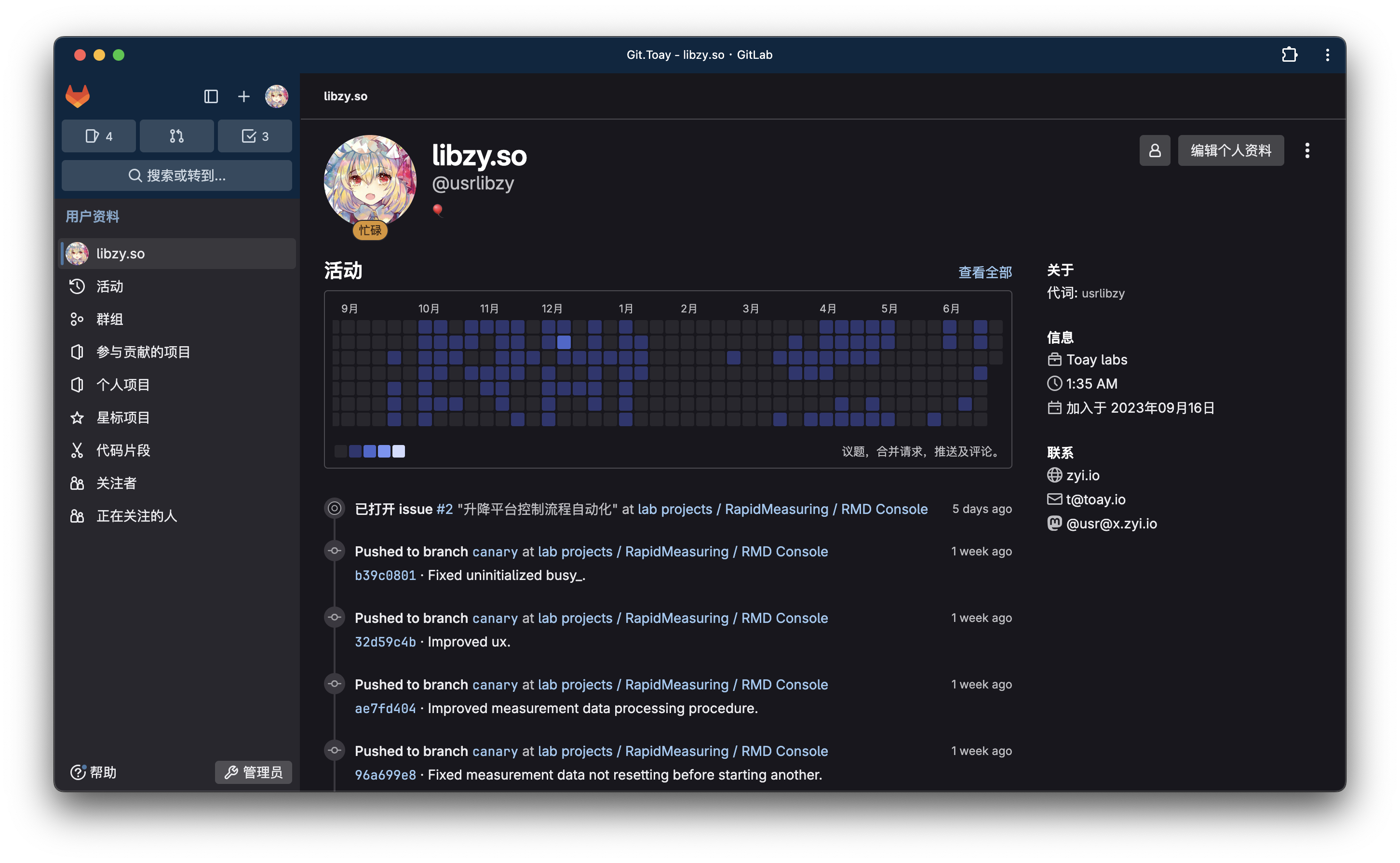Open the profile kebab more-actions menu
Image resolution: width=1400 pixels, height=863 pixels.
pos(1307,151)
